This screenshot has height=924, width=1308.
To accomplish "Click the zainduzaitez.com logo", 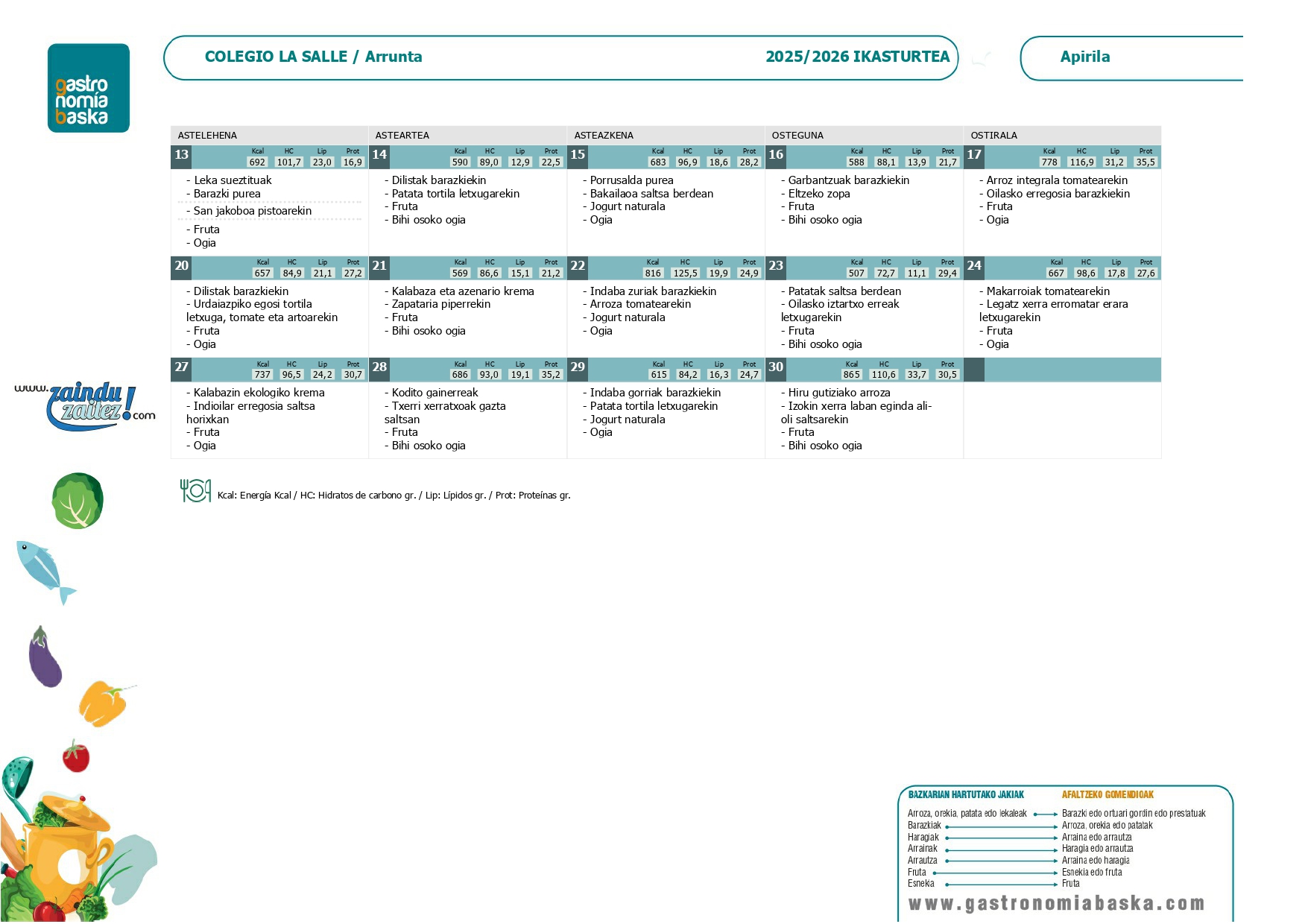I will (86, 406).
